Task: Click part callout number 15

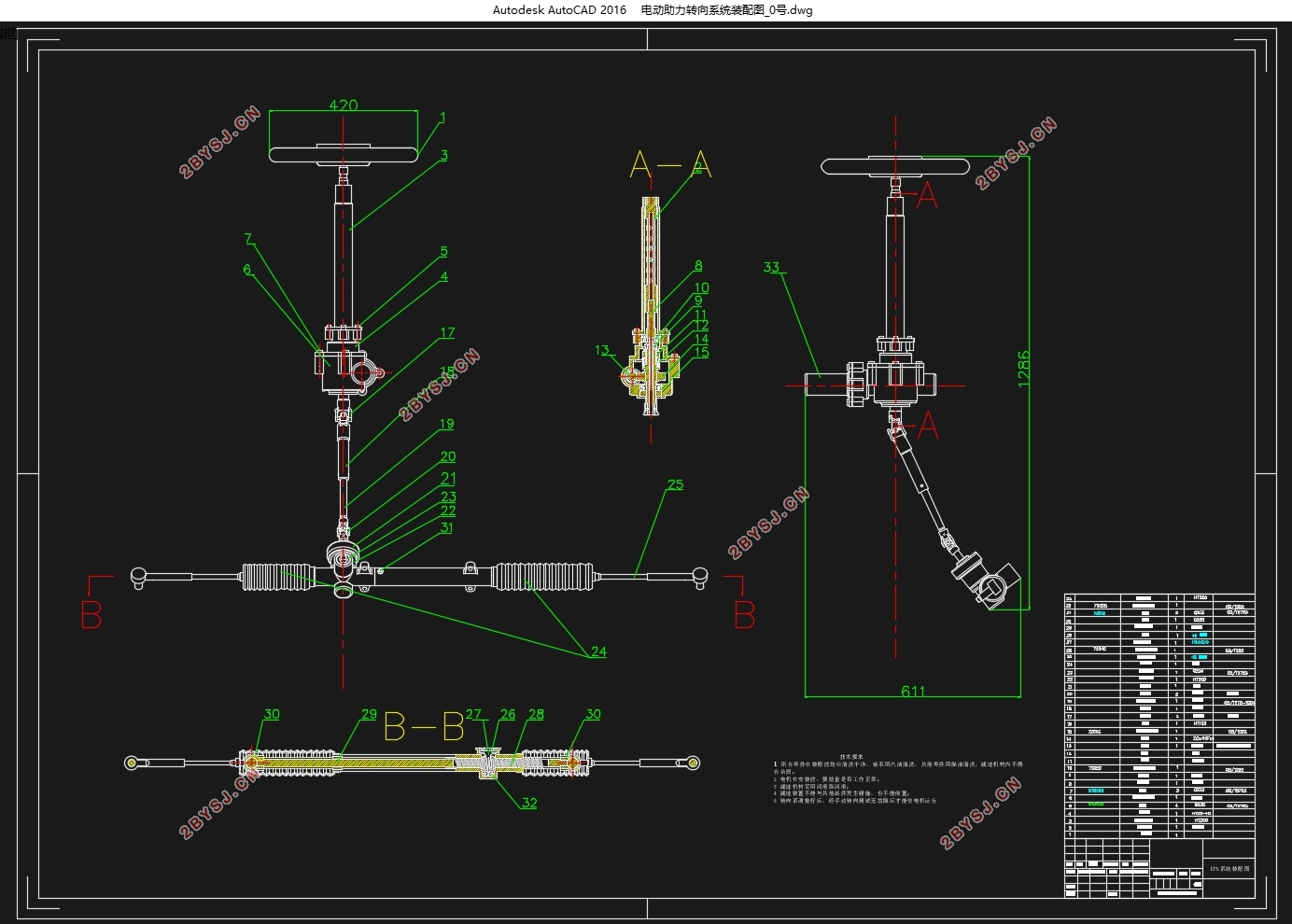Action: (701, 352)
